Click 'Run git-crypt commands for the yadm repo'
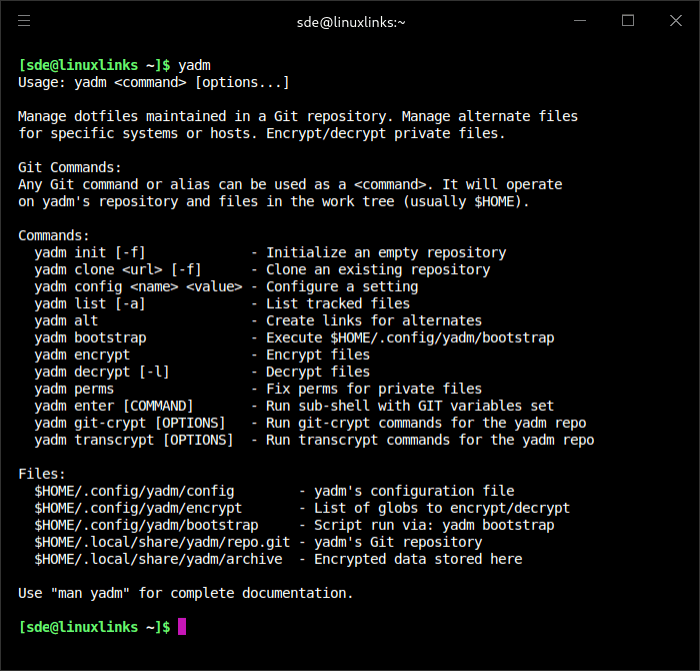This screenshot has width=700, height=671. point(426,423)
